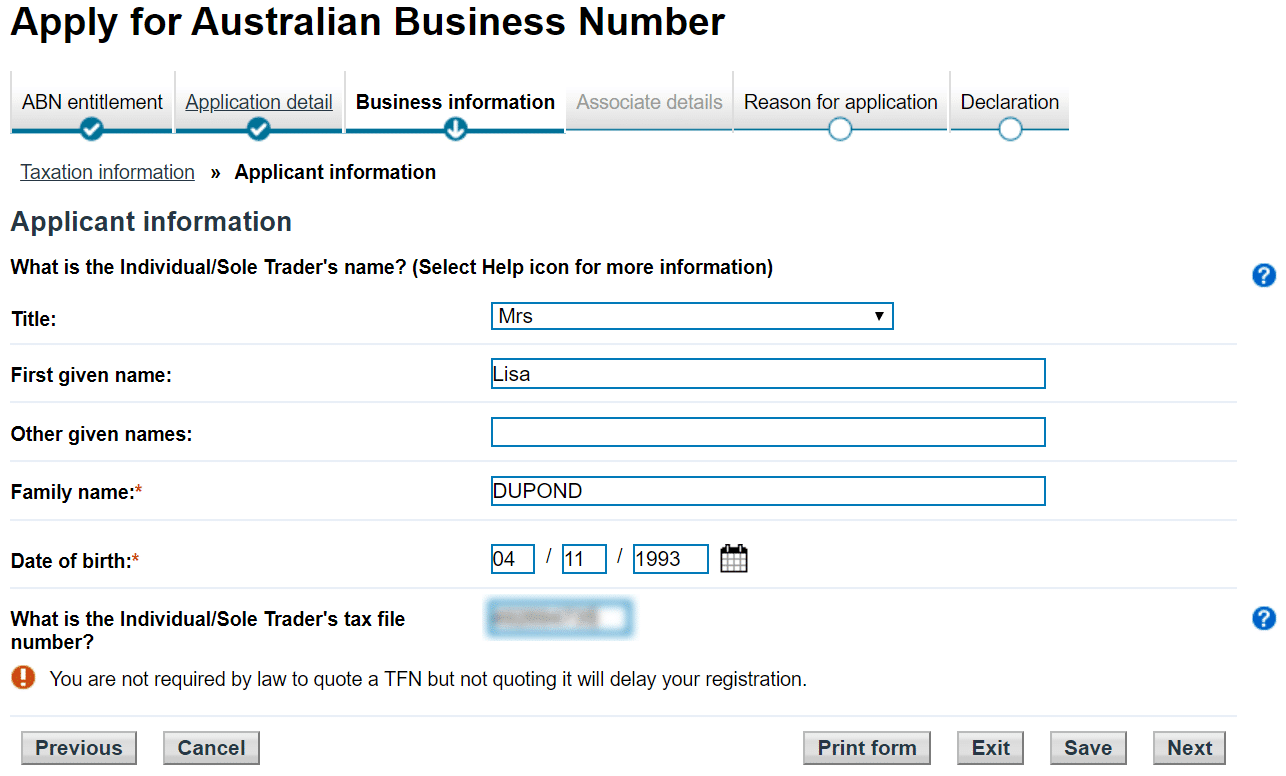Click the down-arrow circle under Business information

pyautogui.click(x=455, y=129)
